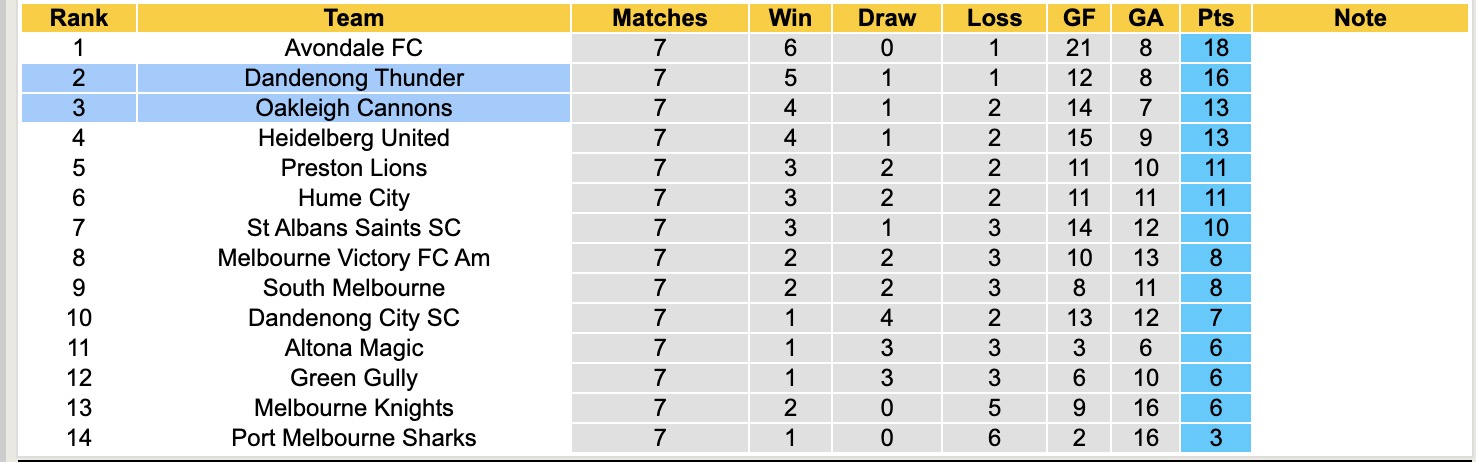Screen dimensions: 1476x462
Task: Click on Heidelberg United
Action: click(x=353, y=138)
